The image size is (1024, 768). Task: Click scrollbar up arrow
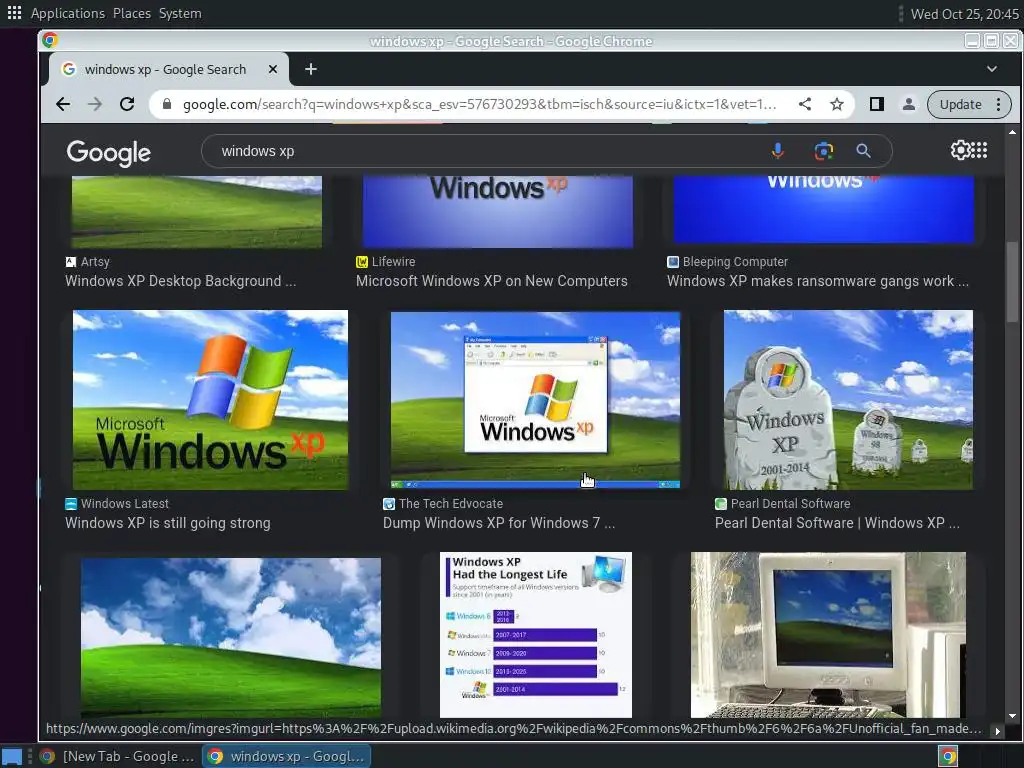[1012, 133]
